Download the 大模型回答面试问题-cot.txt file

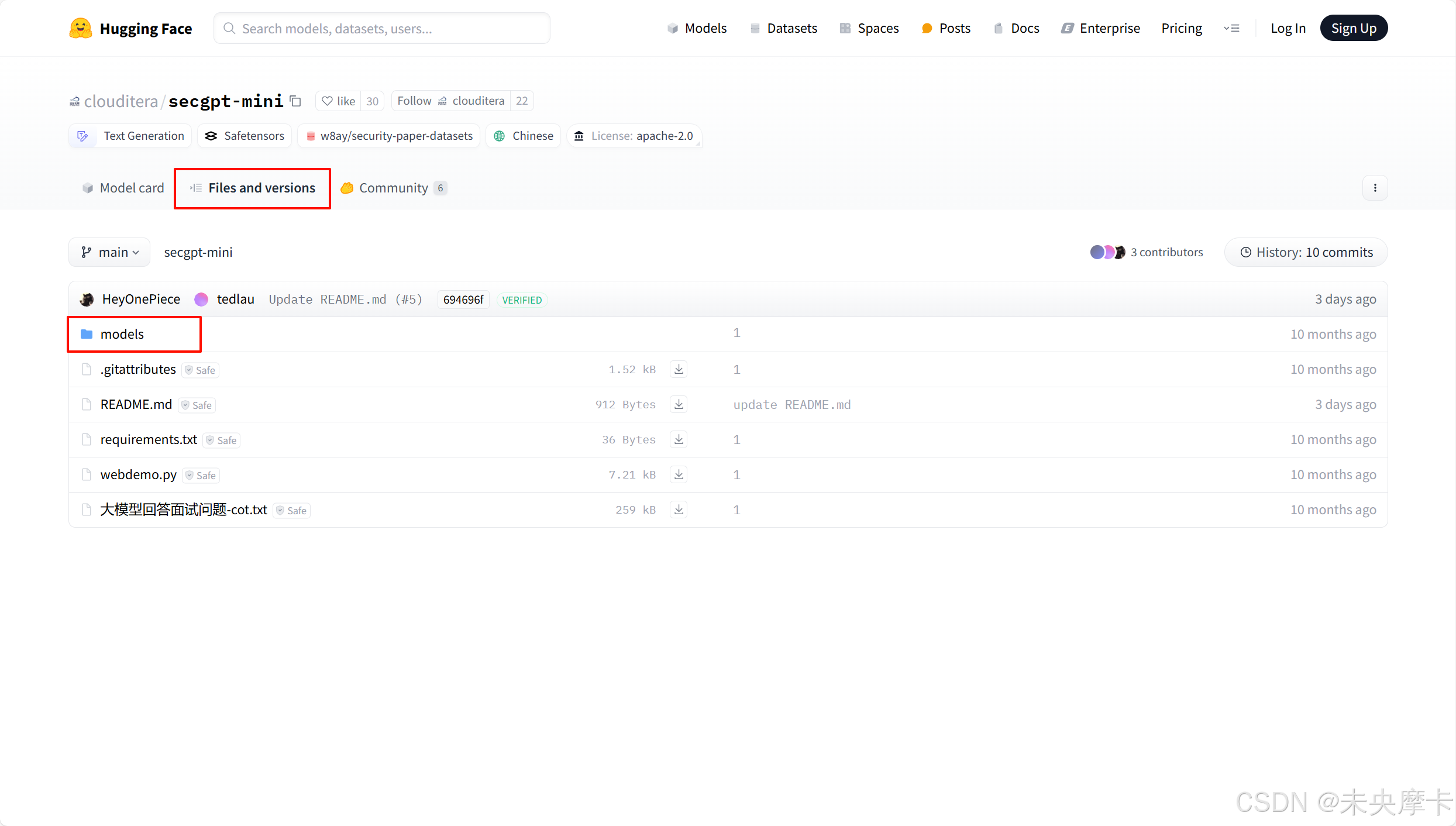679,510
